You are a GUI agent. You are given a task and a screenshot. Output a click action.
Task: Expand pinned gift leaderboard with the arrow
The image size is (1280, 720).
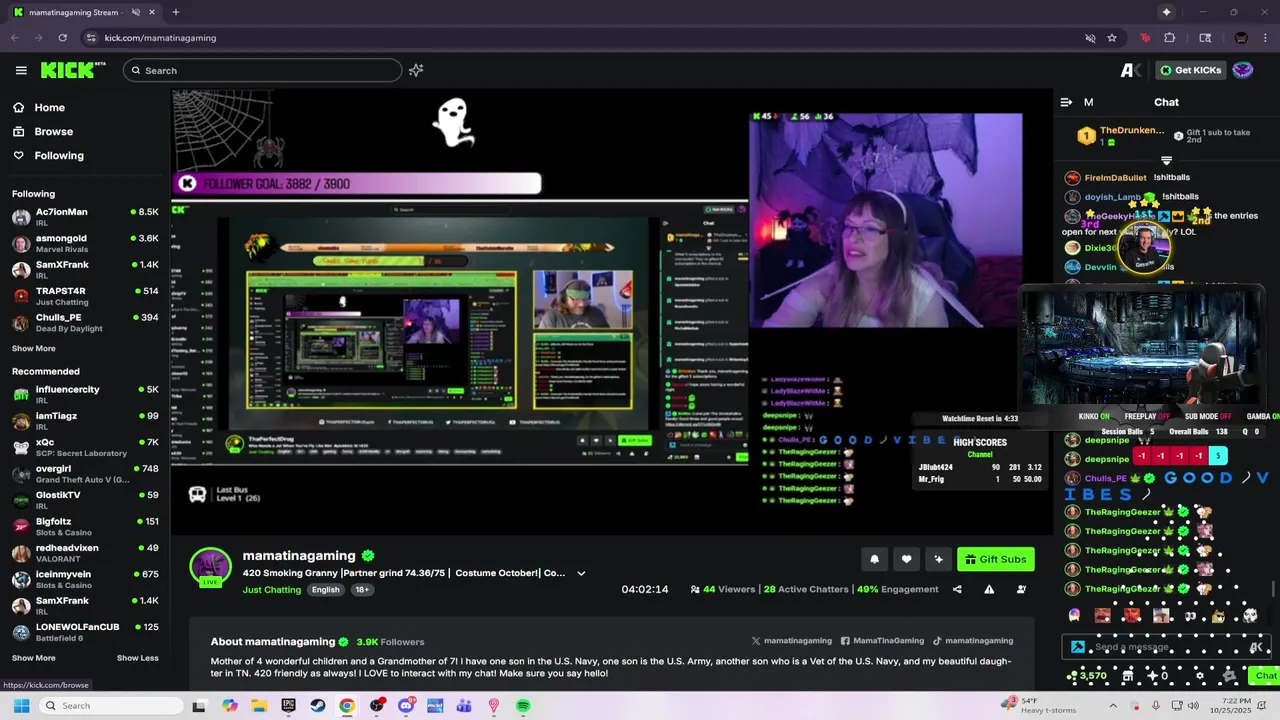1166,160
